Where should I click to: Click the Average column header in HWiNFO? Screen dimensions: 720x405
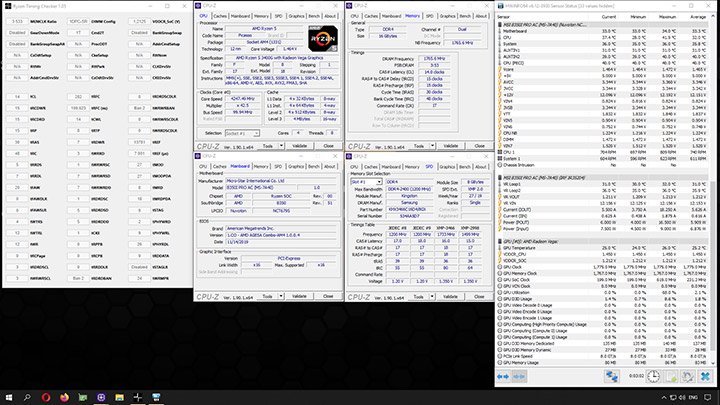pos(698,17)
